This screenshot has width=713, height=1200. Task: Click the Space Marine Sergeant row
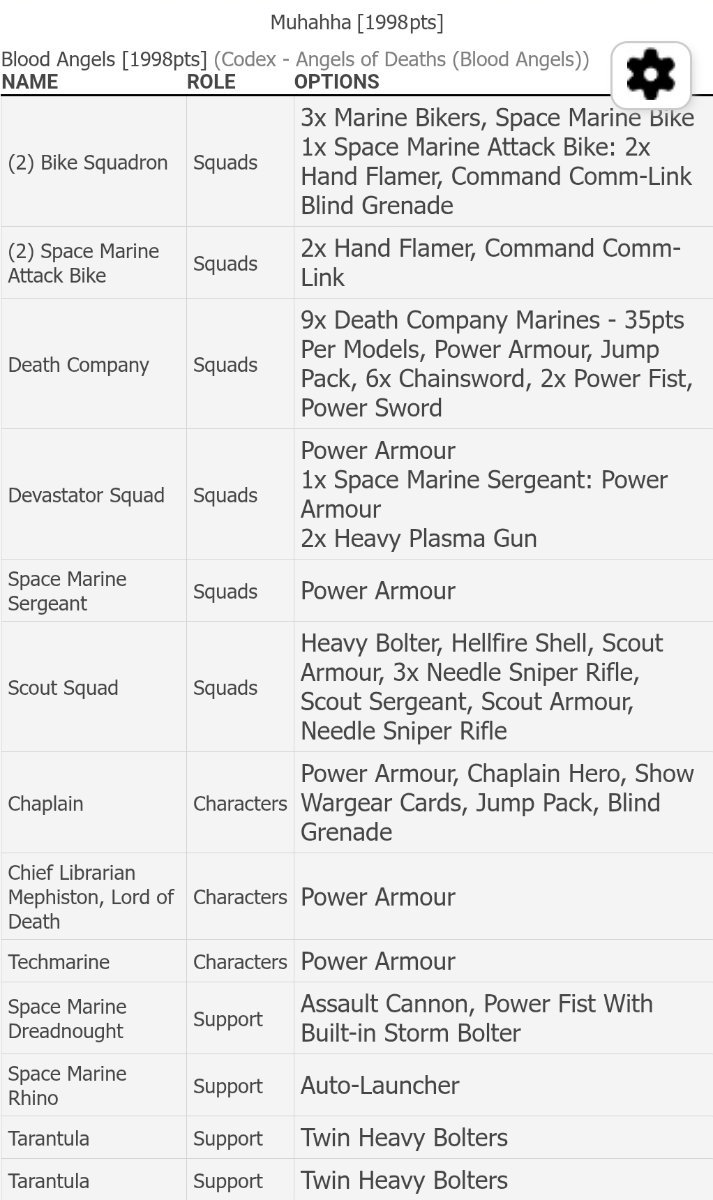pyautogui.click(x=356, y=591)
